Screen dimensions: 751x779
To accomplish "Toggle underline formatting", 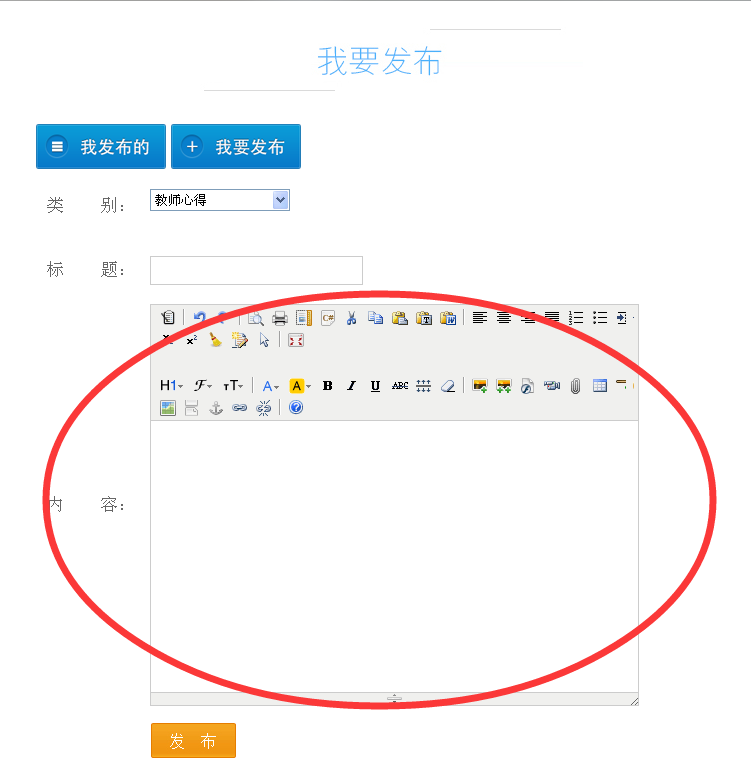I will point(376,386).
